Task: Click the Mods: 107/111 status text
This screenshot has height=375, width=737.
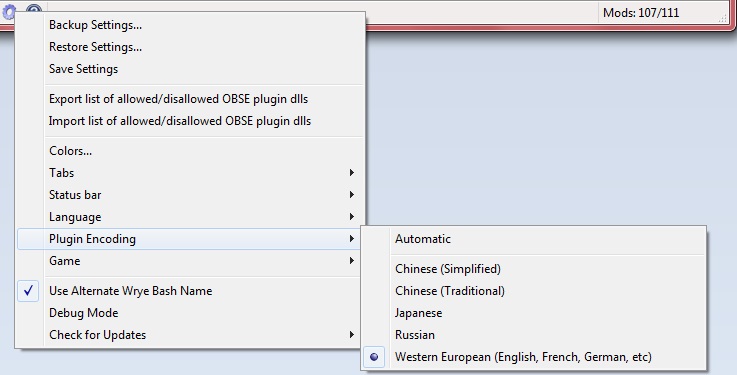Action: 641,13
